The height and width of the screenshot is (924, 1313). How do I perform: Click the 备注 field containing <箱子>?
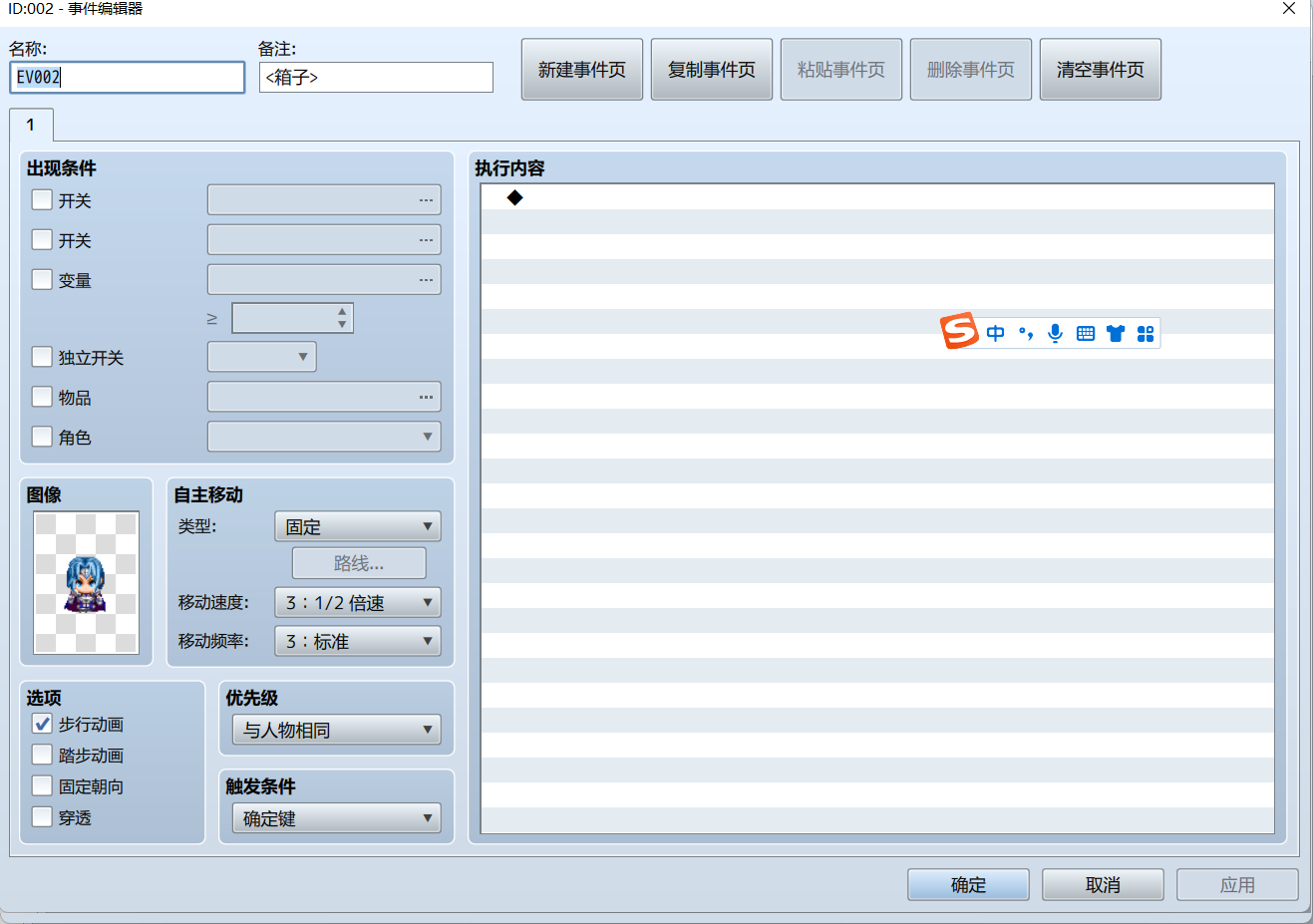[x=376, y=78]
